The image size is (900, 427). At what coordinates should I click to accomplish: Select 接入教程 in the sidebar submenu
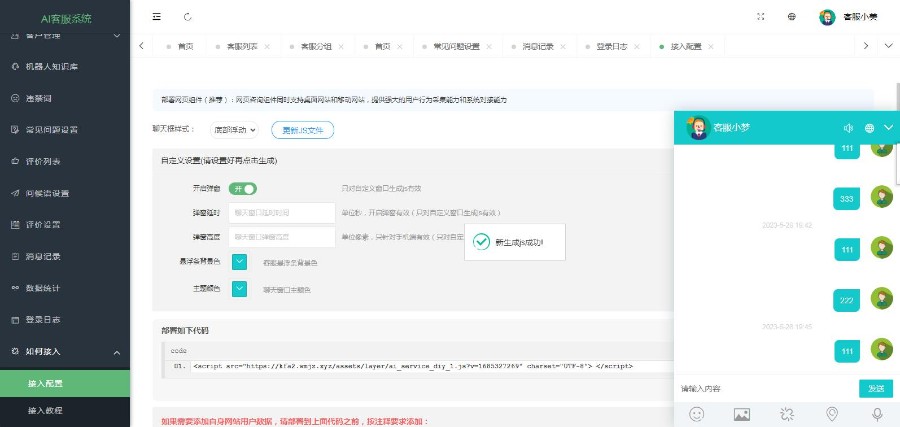click(x=65, y=410)
